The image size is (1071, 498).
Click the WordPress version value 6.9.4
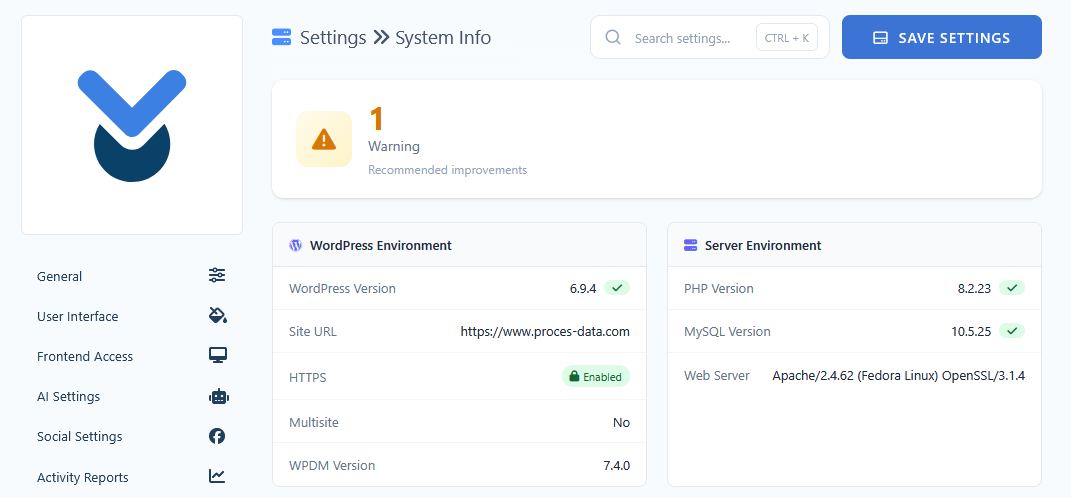pyautogui.click(x=583, y=288)
